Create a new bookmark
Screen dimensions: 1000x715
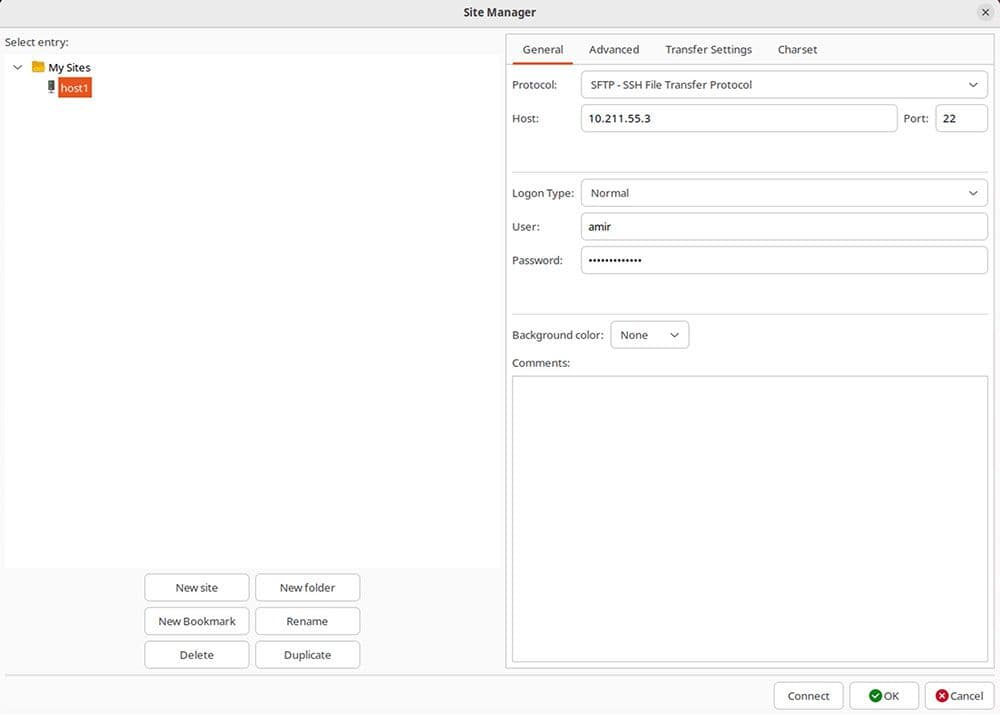(x=196, y=621)
